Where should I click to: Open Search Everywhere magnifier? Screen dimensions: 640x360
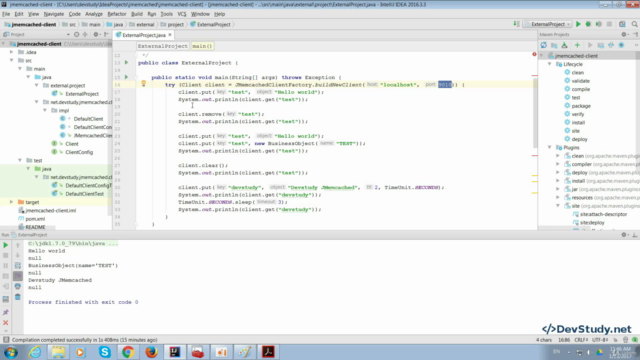pos(634,24)
